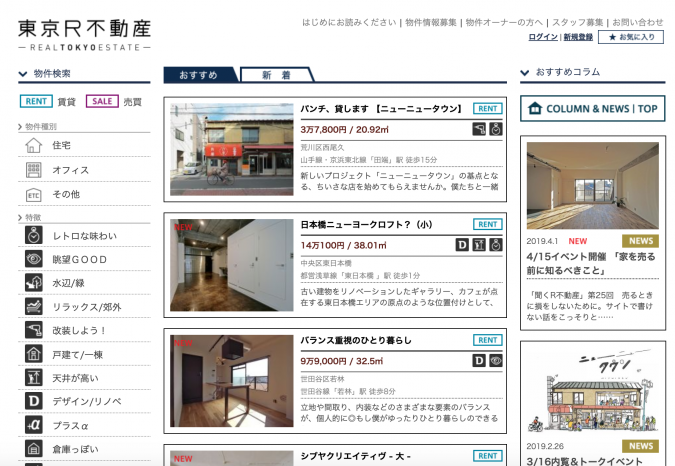Click RENT badge on シブヤクリエイティヴ listing

[488, 456]
